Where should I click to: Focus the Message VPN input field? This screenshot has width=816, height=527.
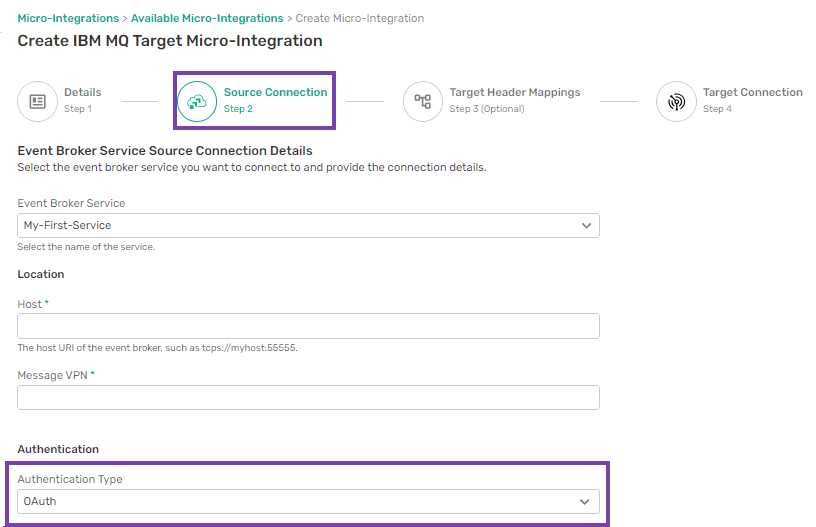[308, 397]
